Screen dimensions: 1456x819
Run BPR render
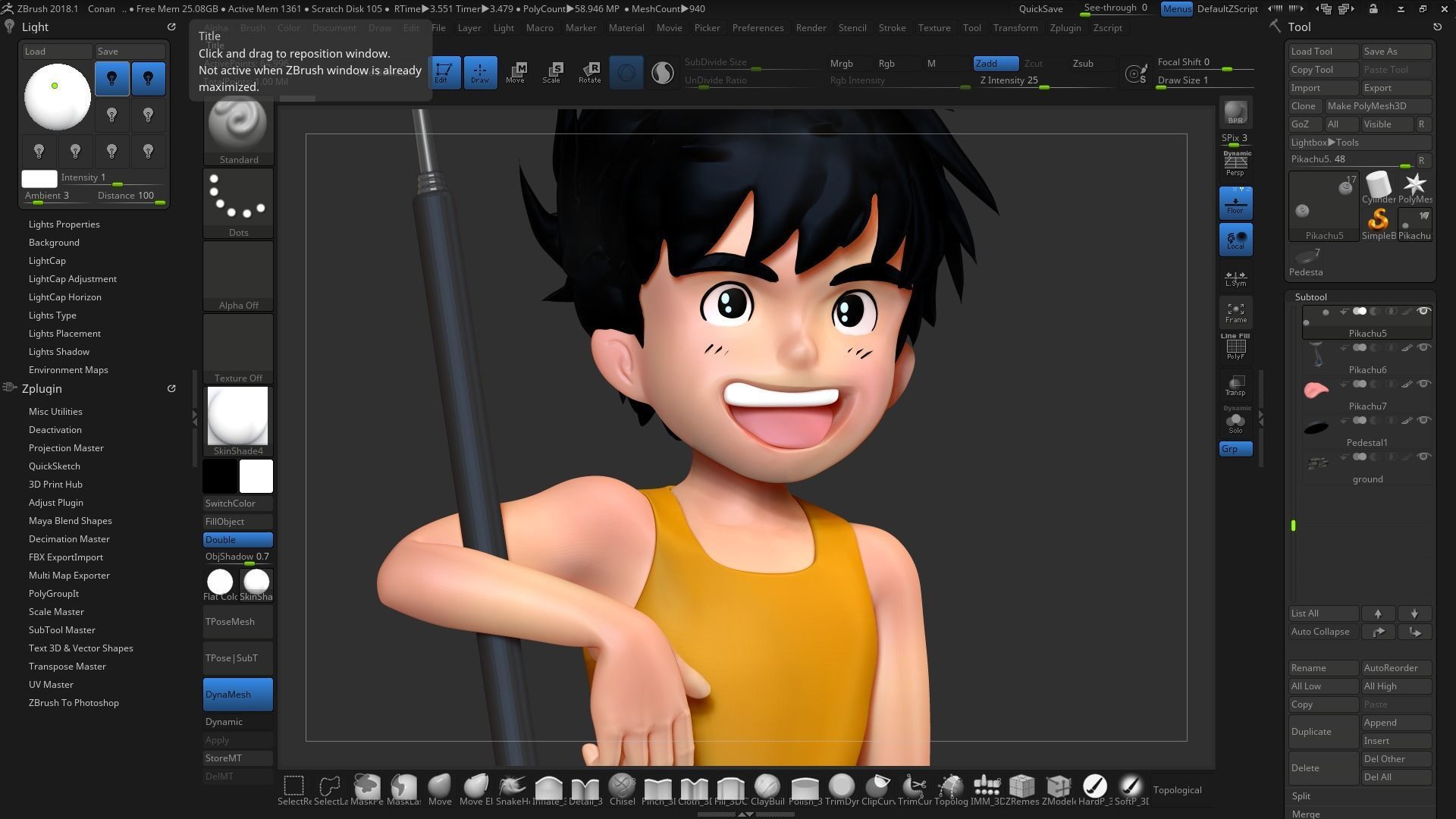[1235, 112]
